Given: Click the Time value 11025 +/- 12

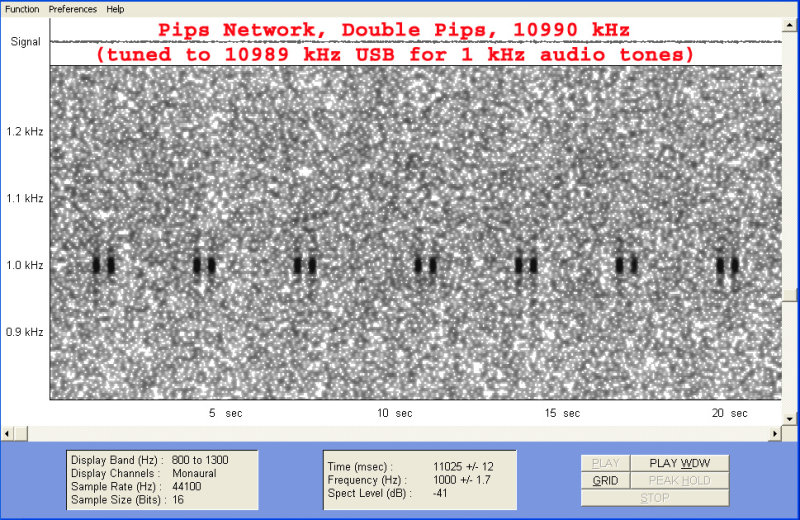Looking at the screenshot, I should point(463,467).
